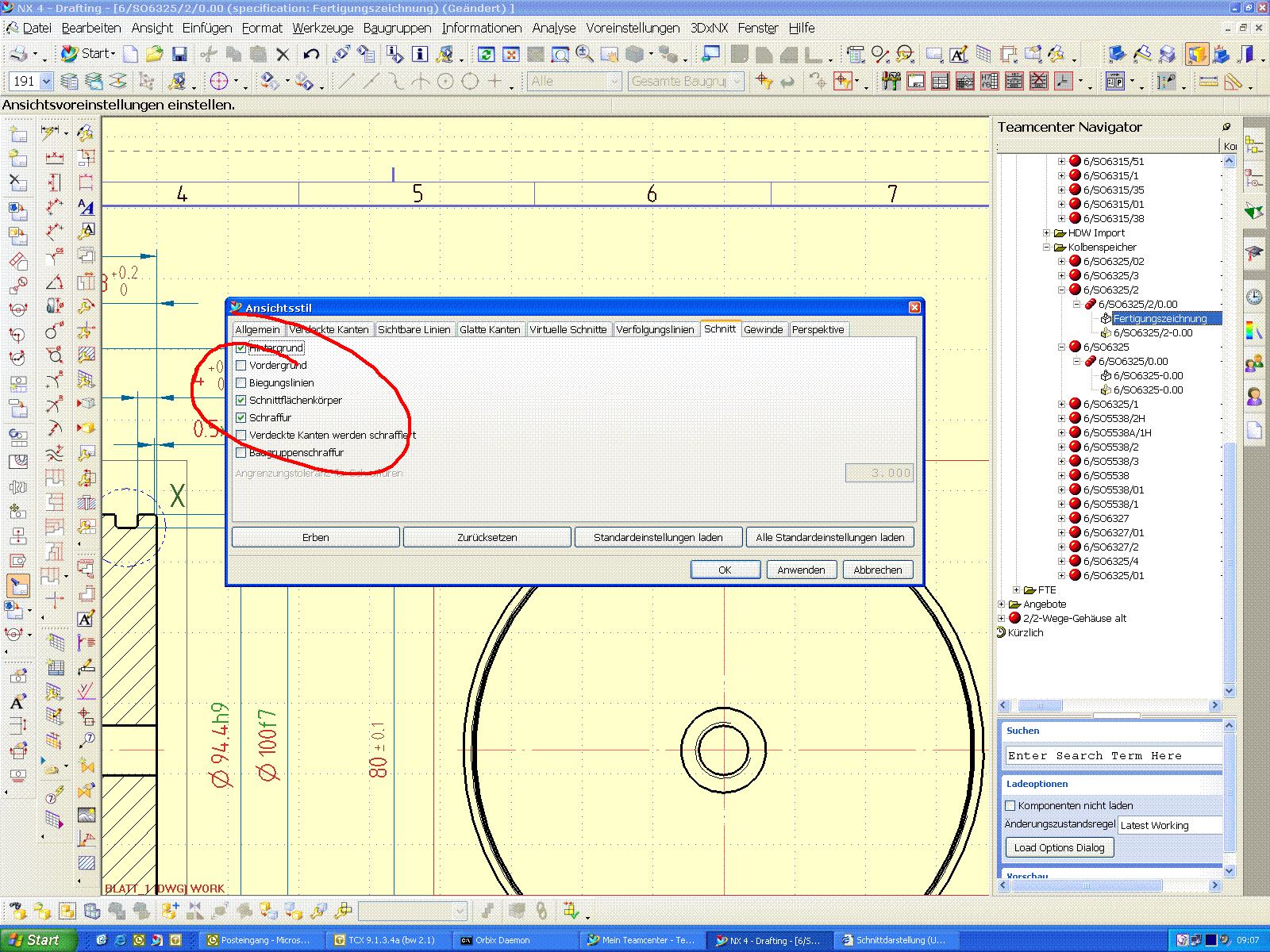Open the Werkzeuge menu
Screen dimensions: 1270x952
(323, 28)
